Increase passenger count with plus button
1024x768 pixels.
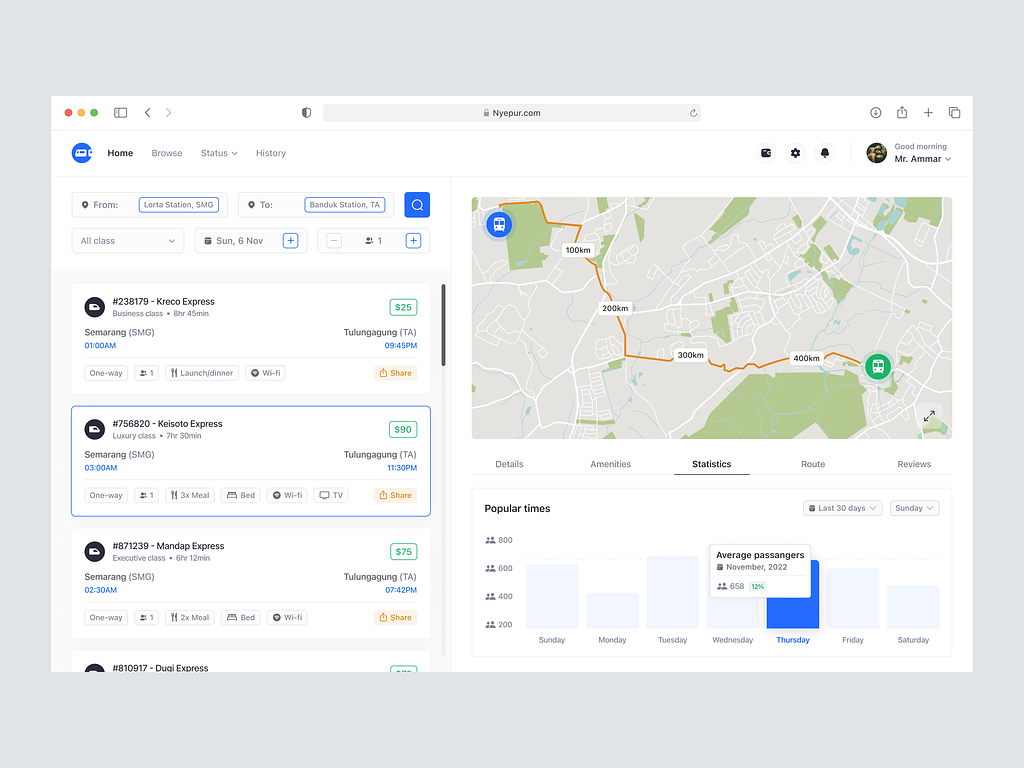[413, 241]
